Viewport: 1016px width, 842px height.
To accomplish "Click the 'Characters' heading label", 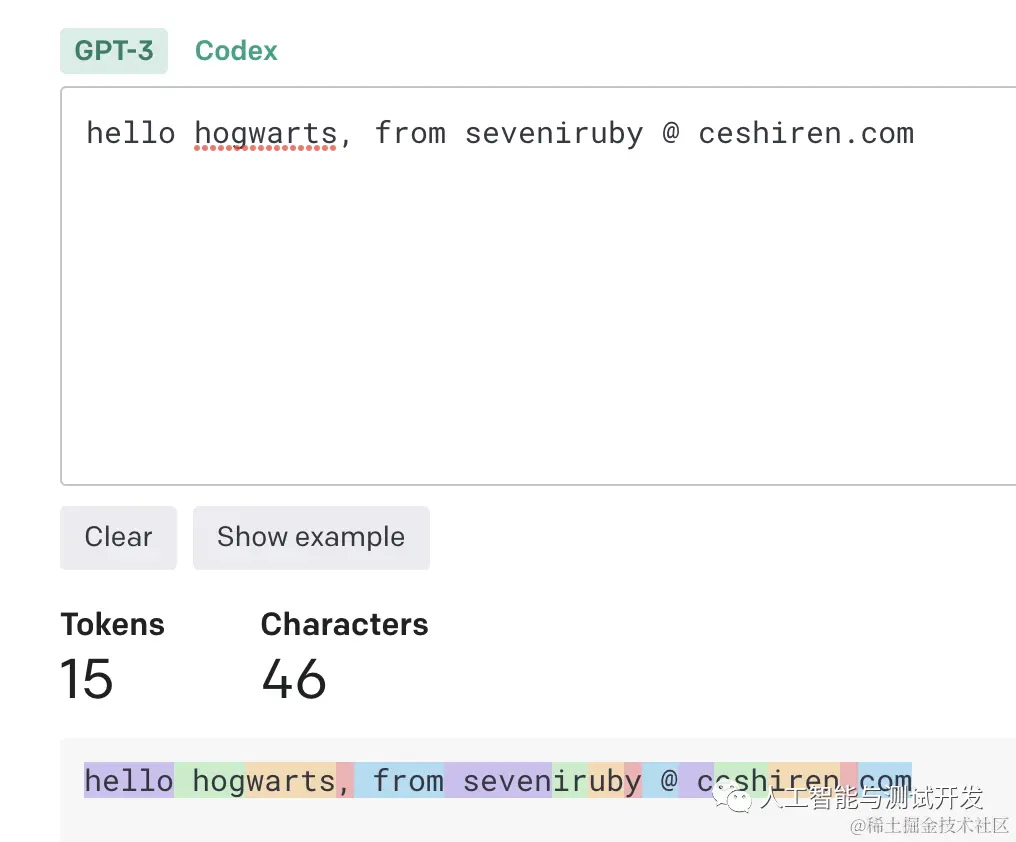I will point(345,624).
